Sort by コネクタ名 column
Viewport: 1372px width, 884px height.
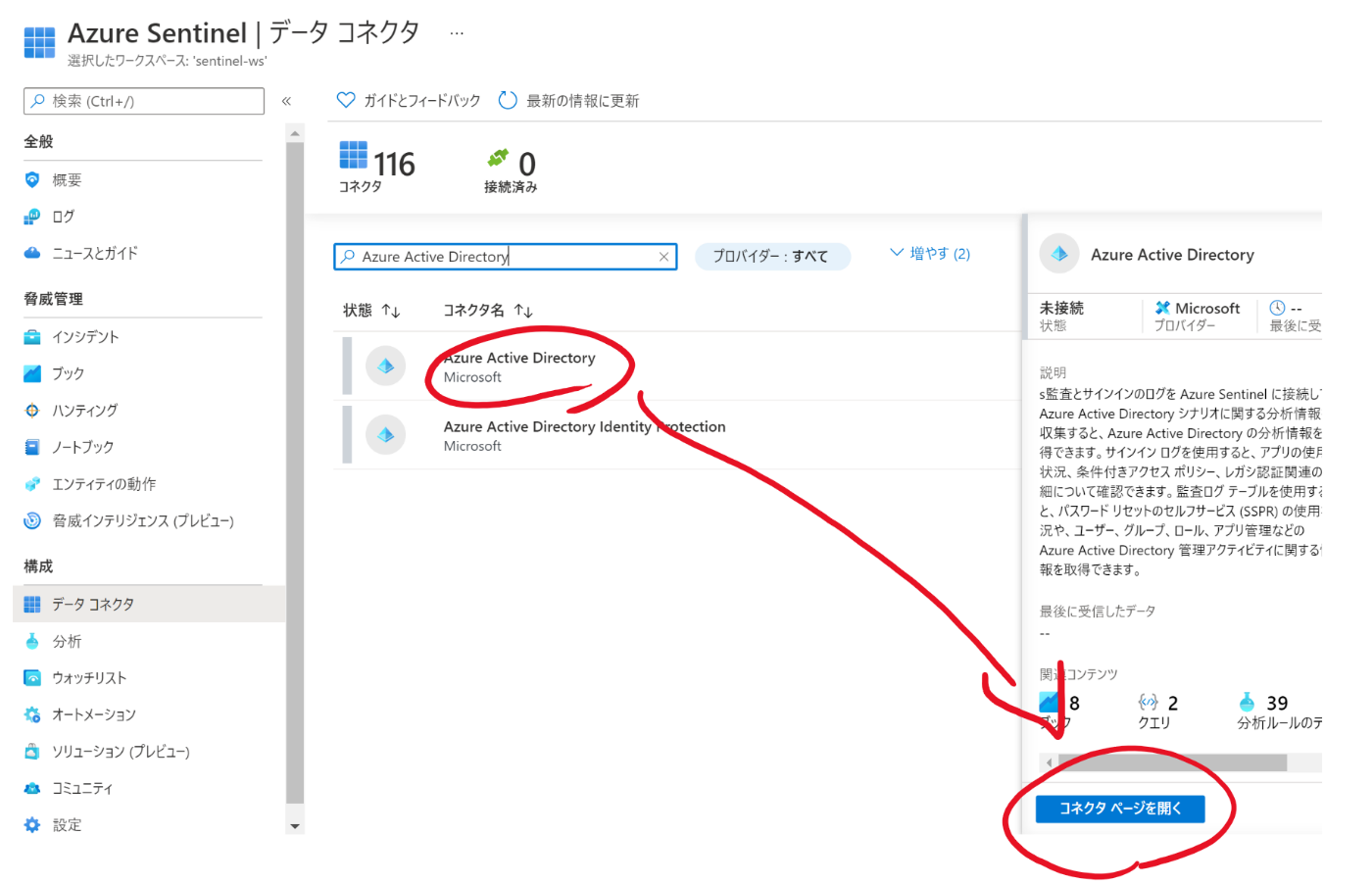click(488, 310)
